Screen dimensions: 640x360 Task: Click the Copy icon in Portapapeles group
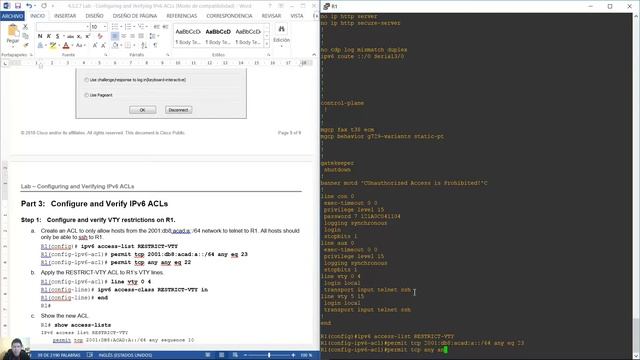point(25,36)
